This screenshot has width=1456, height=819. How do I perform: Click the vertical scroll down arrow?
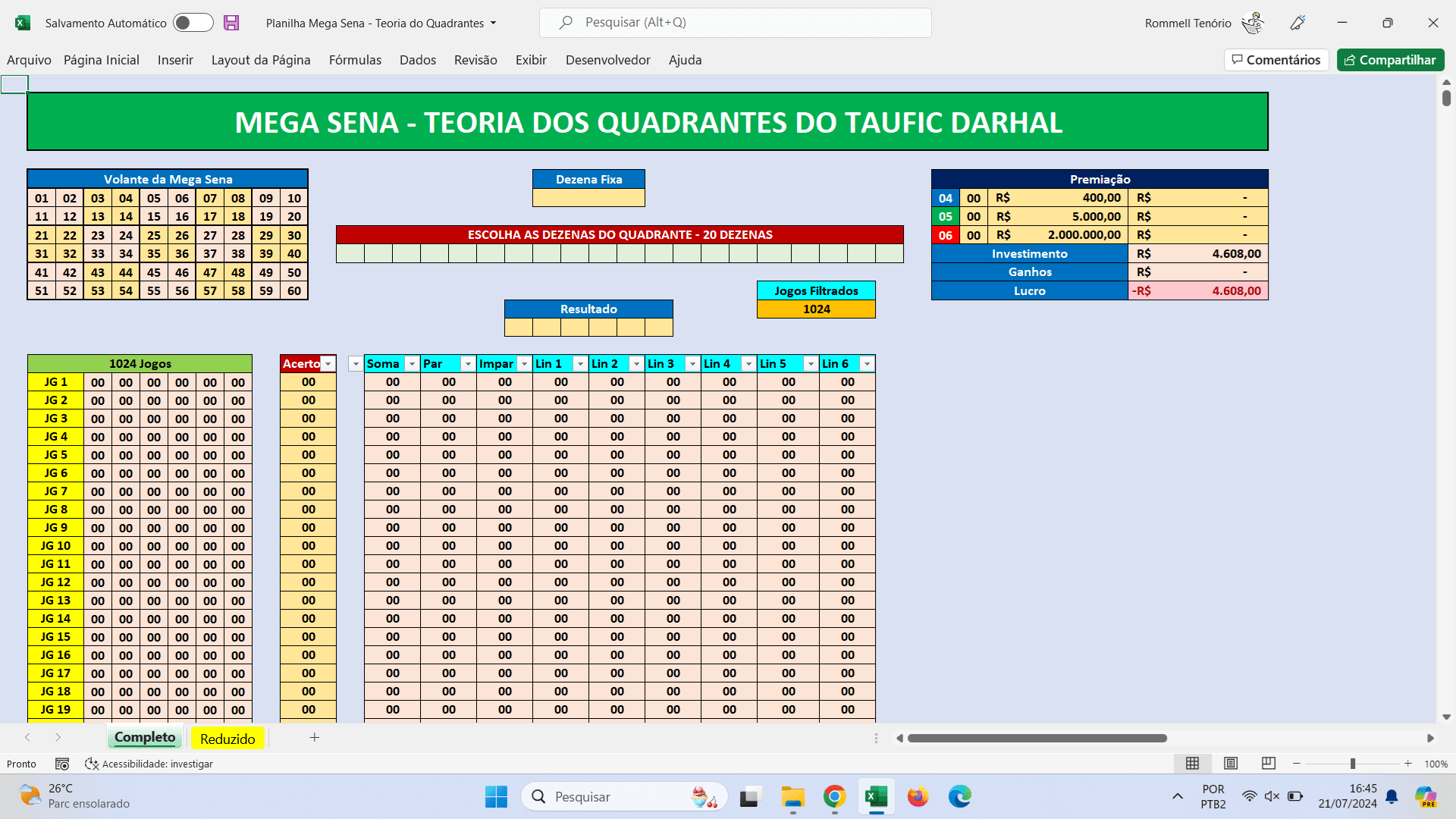pos(1446,717)
